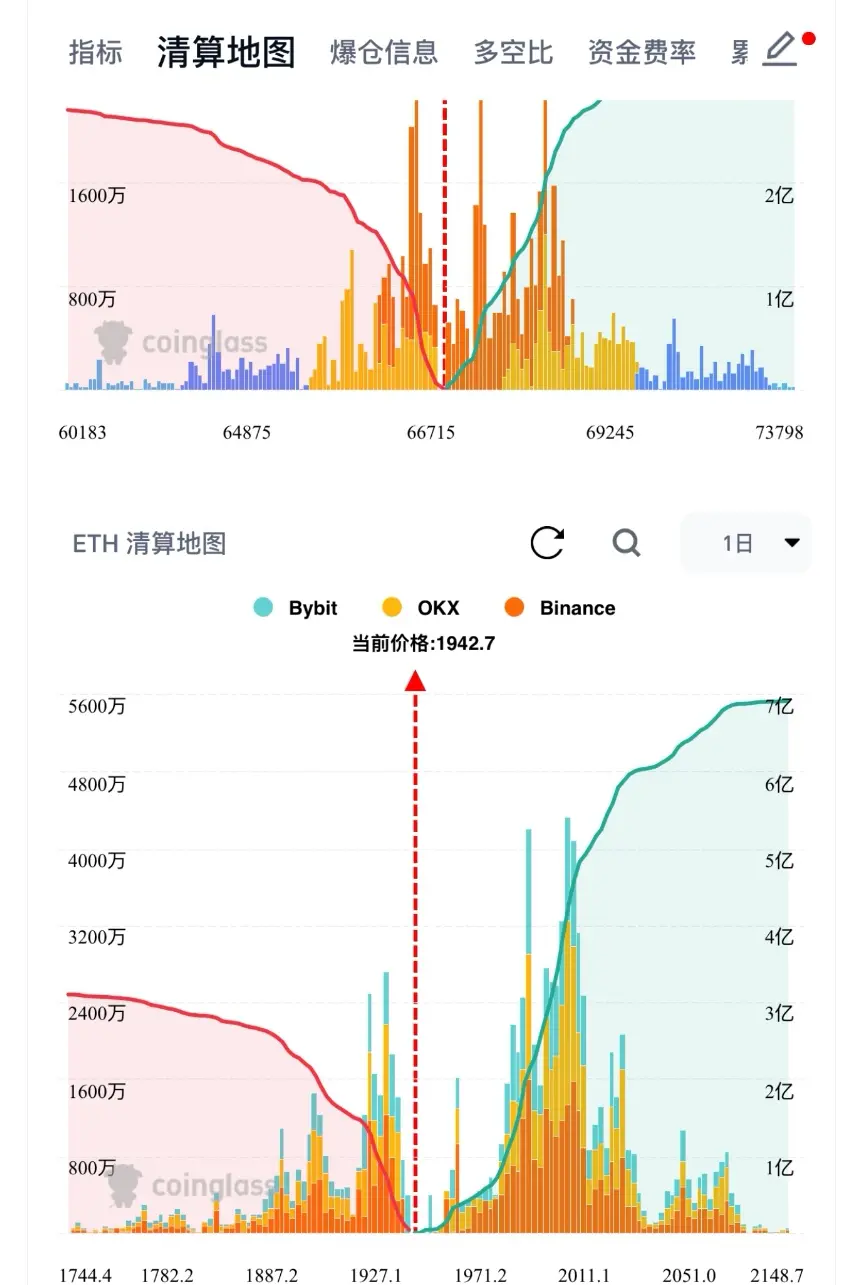This screenshot has width=843, height=1285.
Task: Click the 2400万 y-axis label
Action: pyautogui.click(x=97, y=1013)
